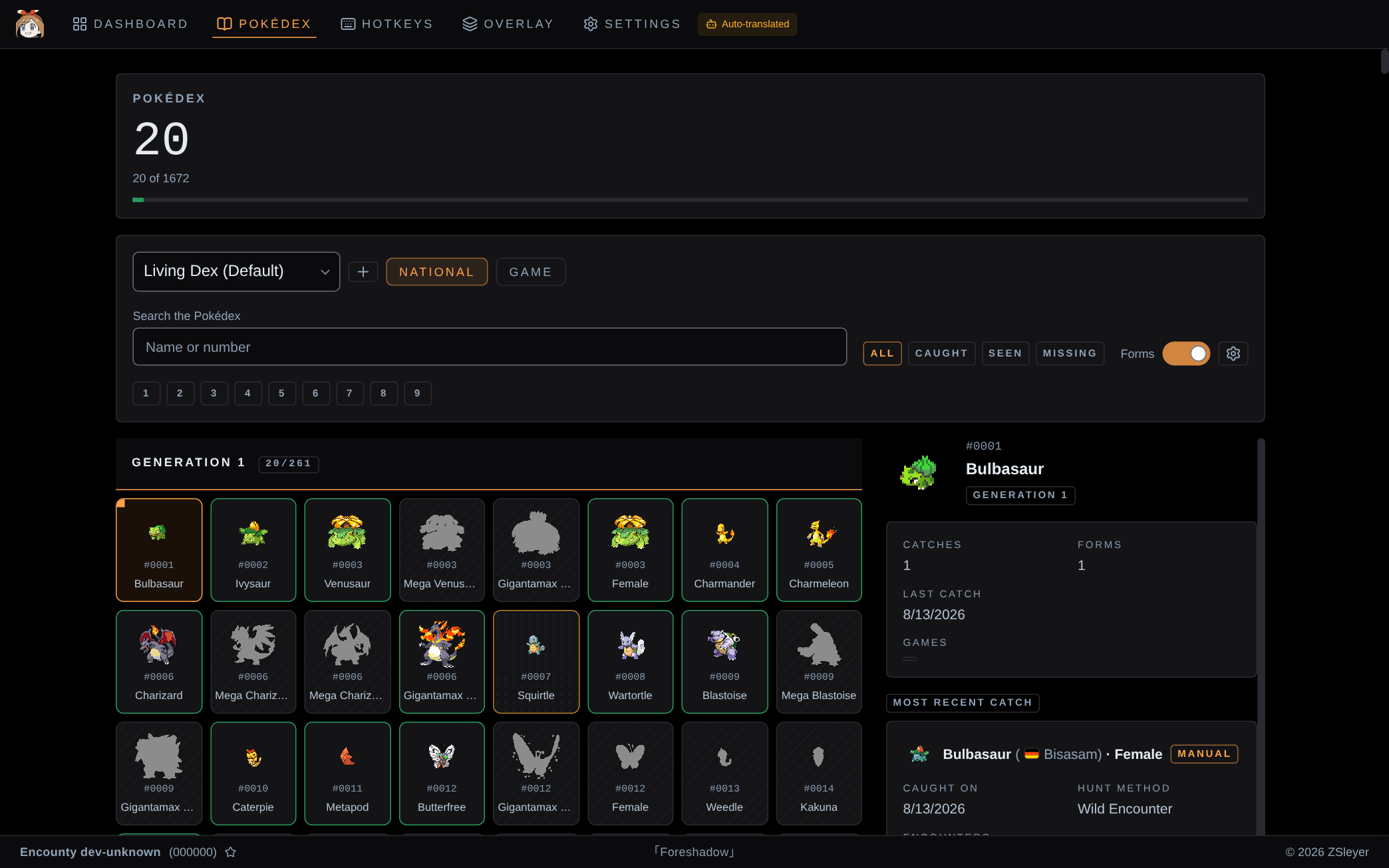Click the Manual badge on recent catch
Image resolution: width=1389 pixels, height=868 pixels.
click(1204, 754)
